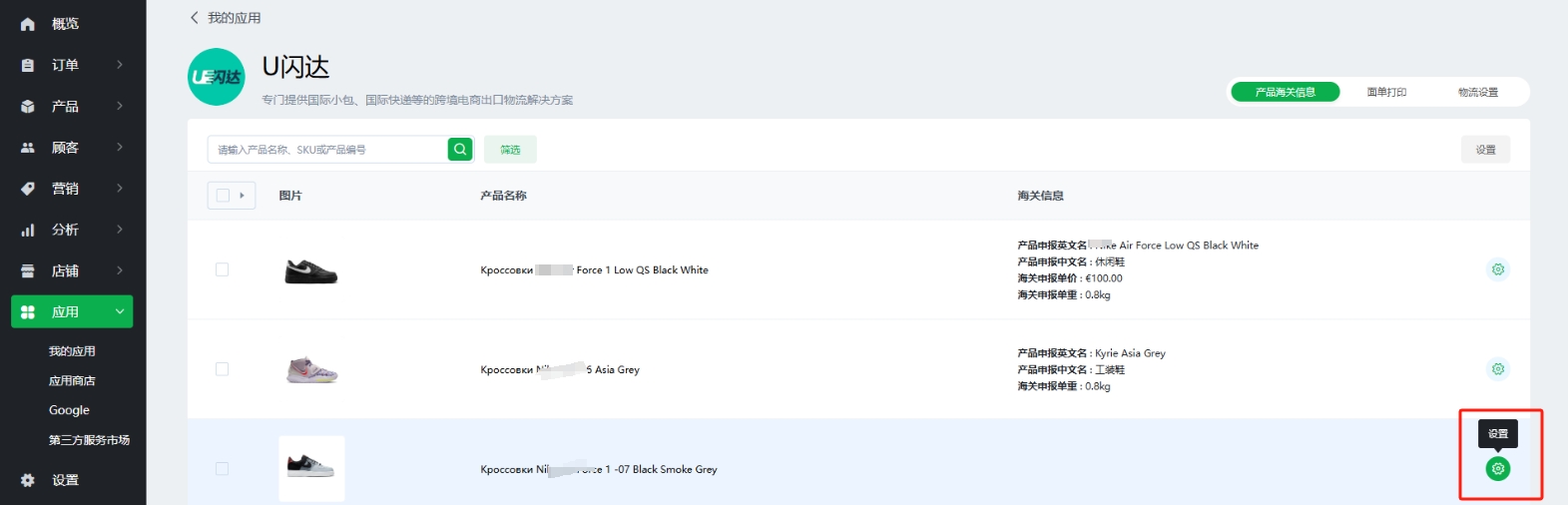Viewport: 1568px width, 505px height.
Task: Switch to the 产品海关信息 tab
Action: point(1285,92)
